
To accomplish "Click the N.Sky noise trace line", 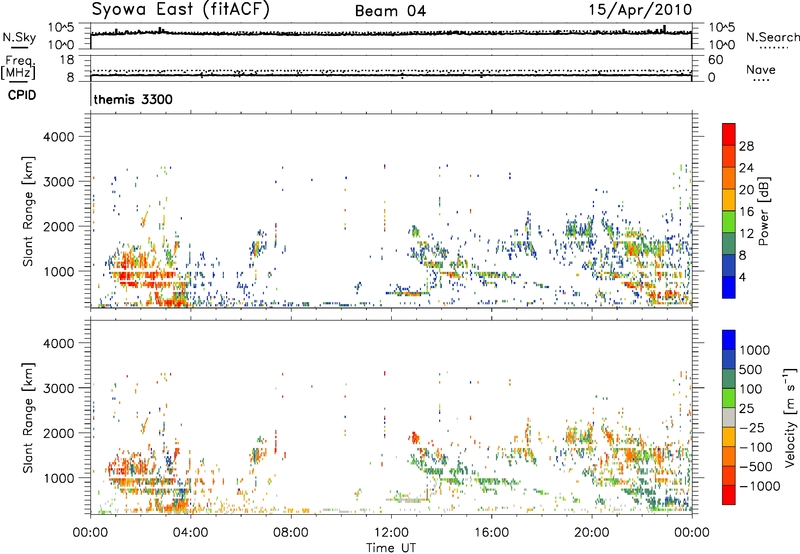I will point(391,34).
